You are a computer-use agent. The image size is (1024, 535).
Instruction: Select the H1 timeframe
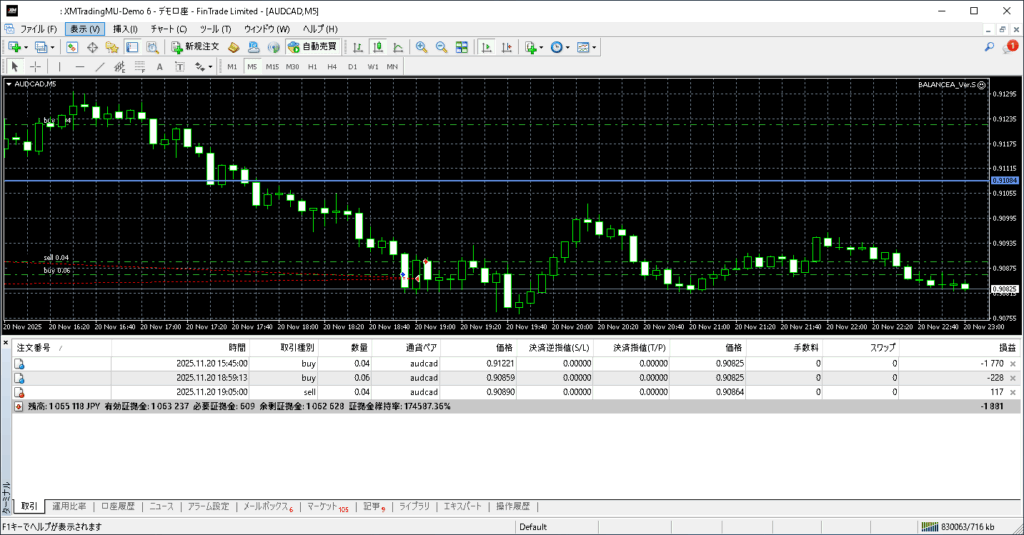[312, 67]
